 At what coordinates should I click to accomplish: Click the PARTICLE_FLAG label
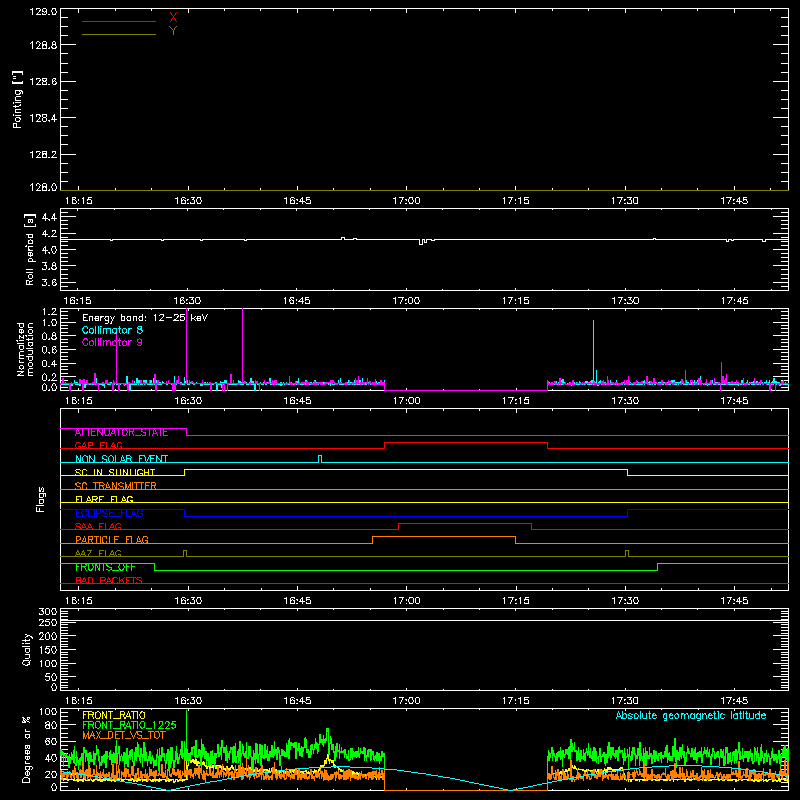pos(112,540)
